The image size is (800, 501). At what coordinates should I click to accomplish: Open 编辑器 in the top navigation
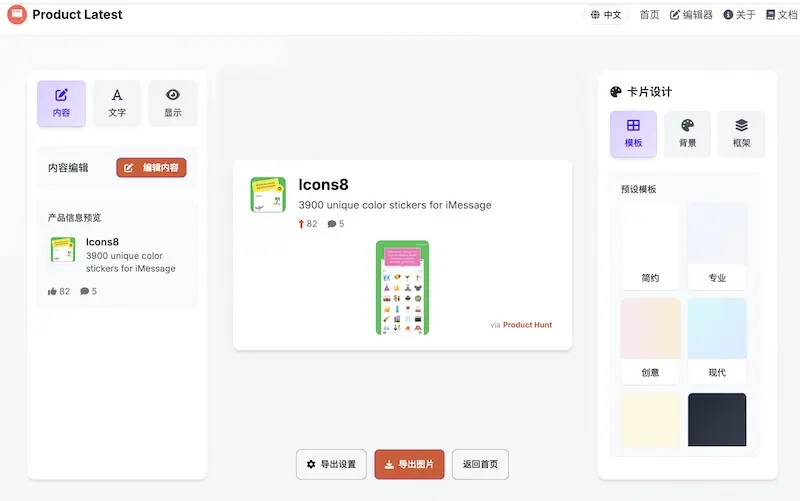pyautogui.click(x=691, y=15)
